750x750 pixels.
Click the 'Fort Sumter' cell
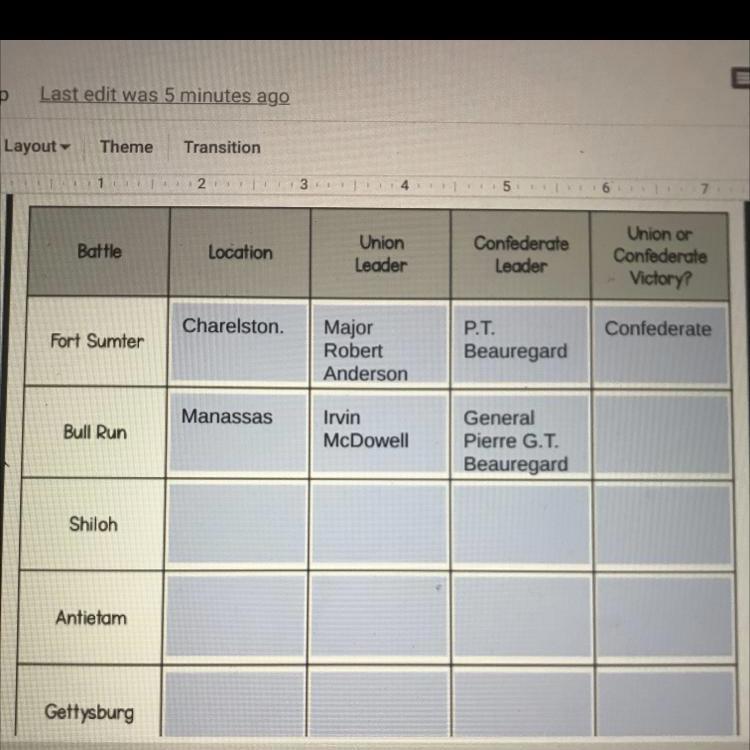(97, 341)
